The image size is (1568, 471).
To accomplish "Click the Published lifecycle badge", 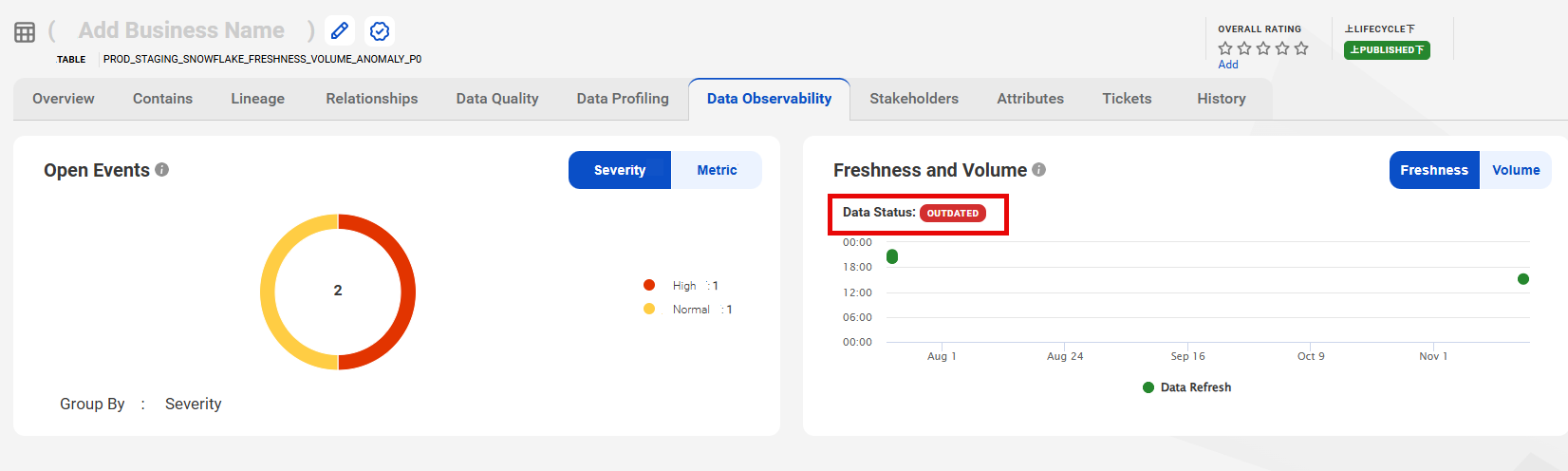I will coord(1387,50).
